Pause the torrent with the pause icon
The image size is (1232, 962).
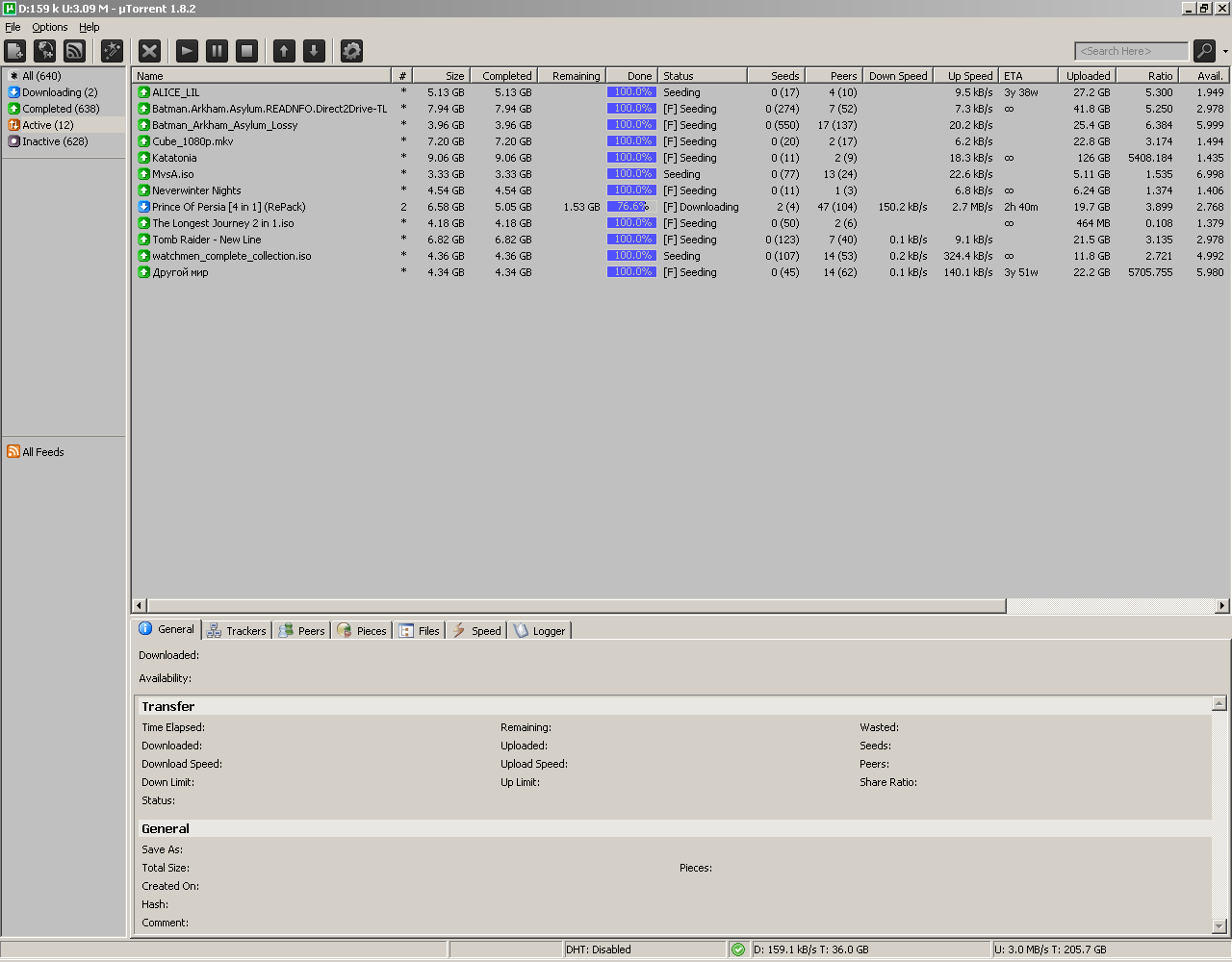click(x=218, y=51)
